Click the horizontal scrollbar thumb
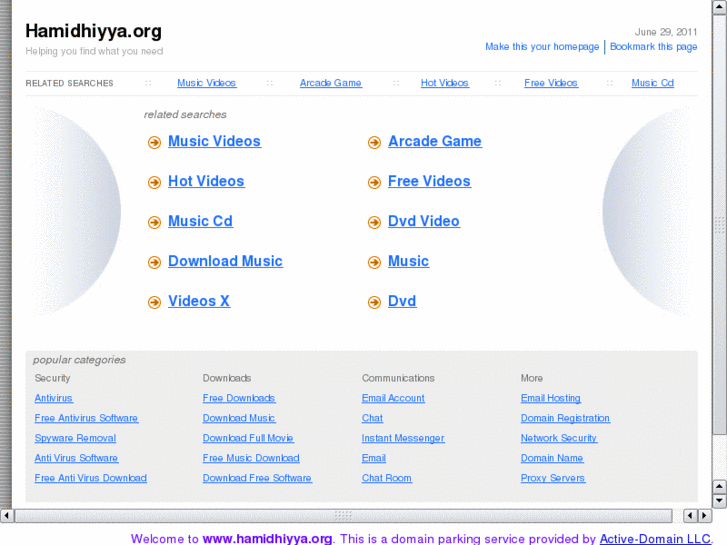Image resolution: width=727 pixels, height=545 pixels. [343, 515]
